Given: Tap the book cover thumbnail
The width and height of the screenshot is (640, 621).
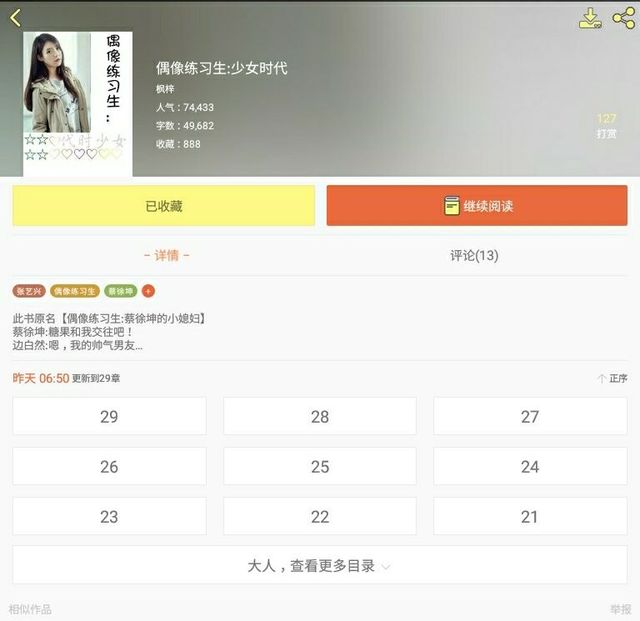Looking at the screenshot, I should [x=78, y=104].
